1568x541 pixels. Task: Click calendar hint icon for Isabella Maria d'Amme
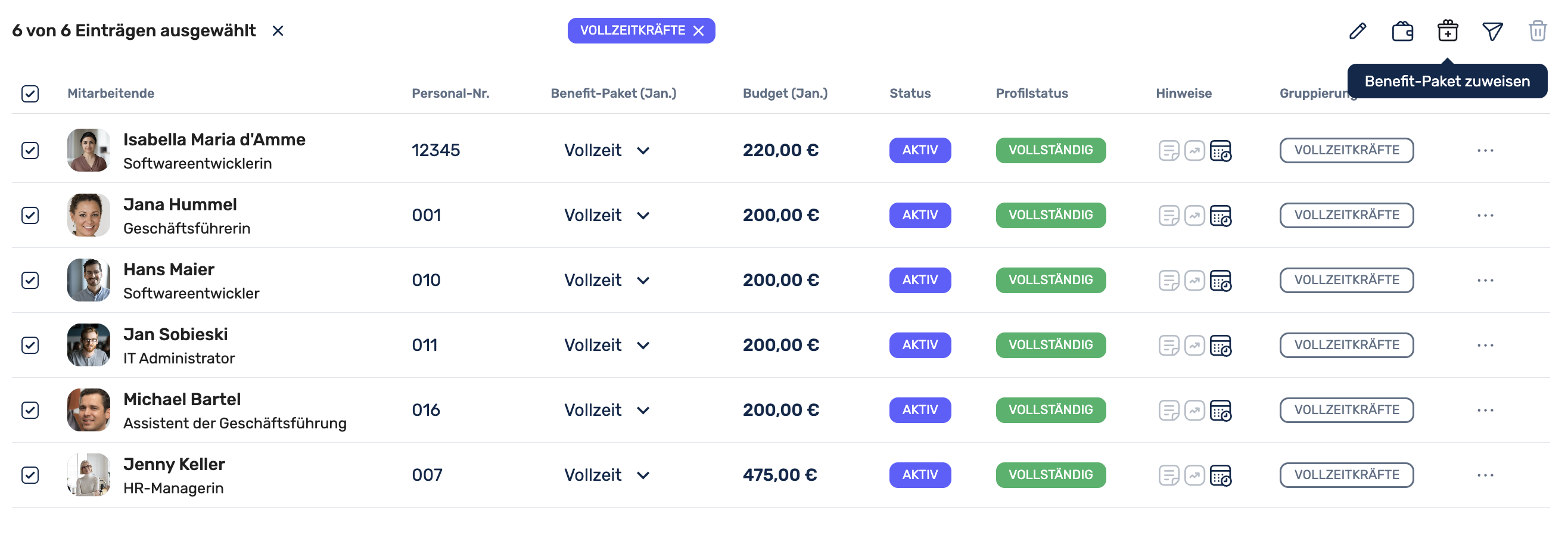click(1221, 150)
